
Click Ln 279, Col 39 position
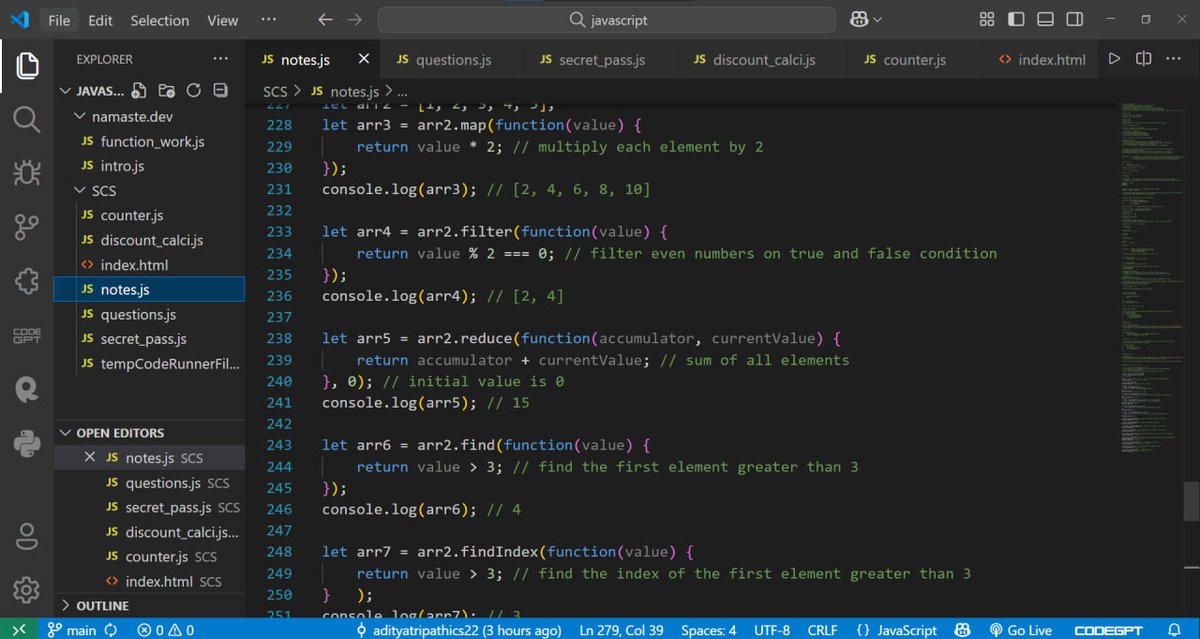[x=622, y=630]
